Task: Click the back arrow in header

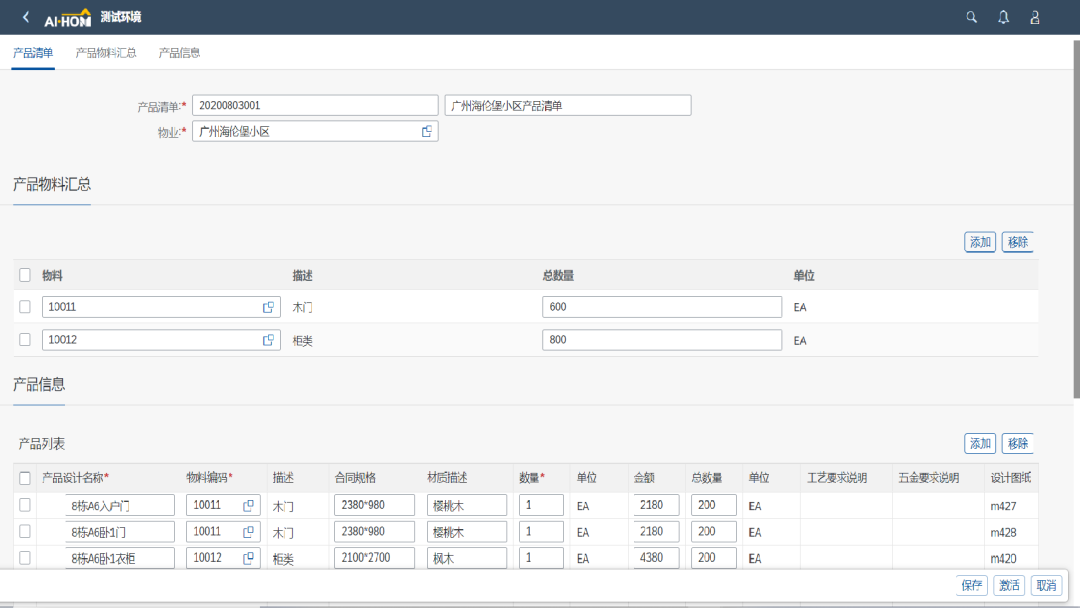Action: click(x=26, y=17)
